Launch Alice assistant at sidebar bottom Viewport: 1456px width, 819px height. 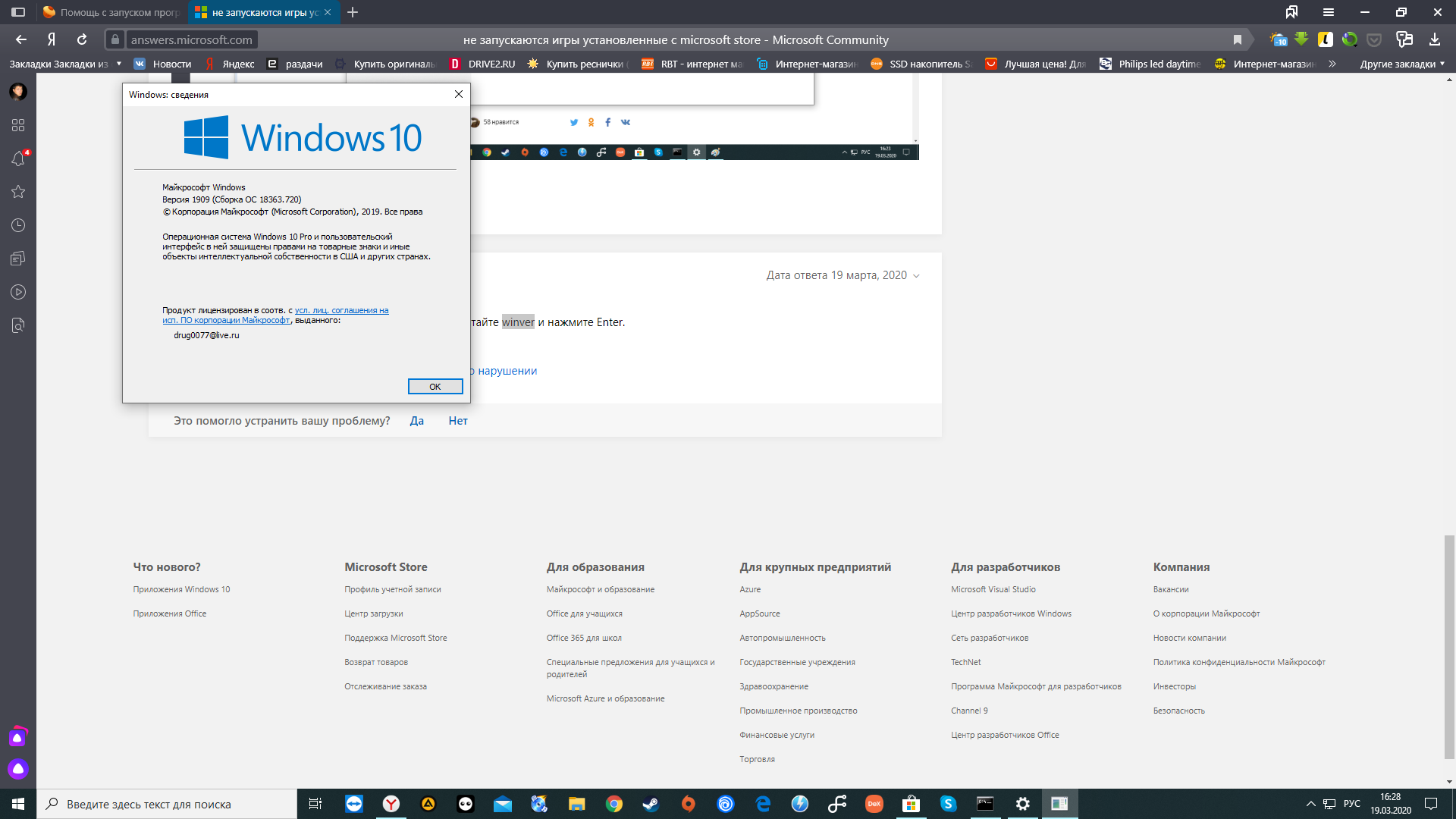pyautogui.click(x=18, y=769)
